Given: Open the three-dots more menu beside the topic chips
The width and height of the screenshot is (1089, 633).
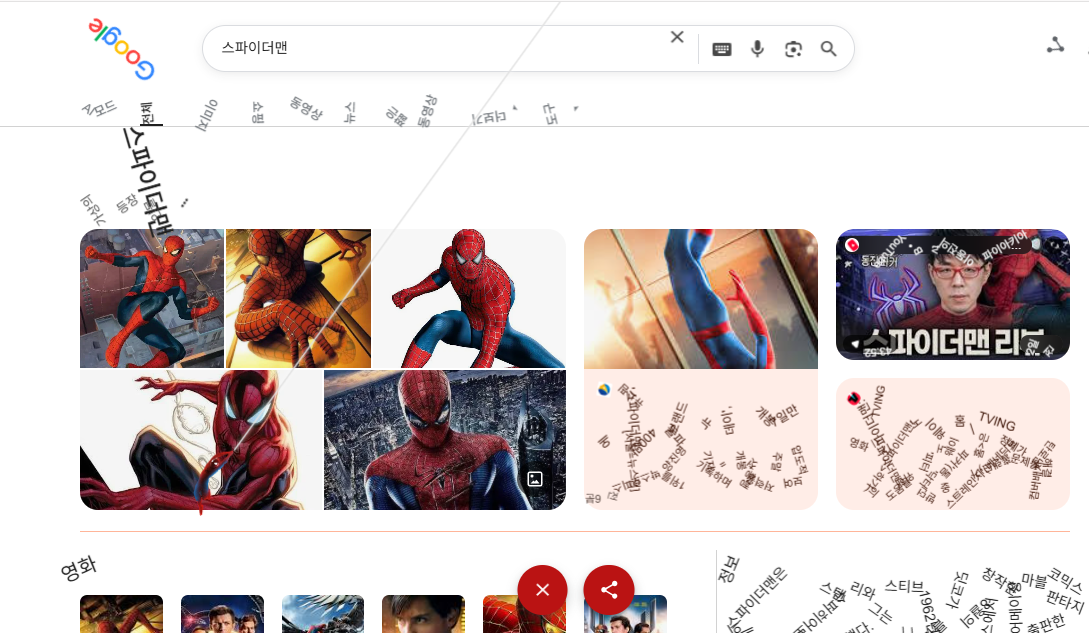Looking at the screenshot, I should 184,203.
